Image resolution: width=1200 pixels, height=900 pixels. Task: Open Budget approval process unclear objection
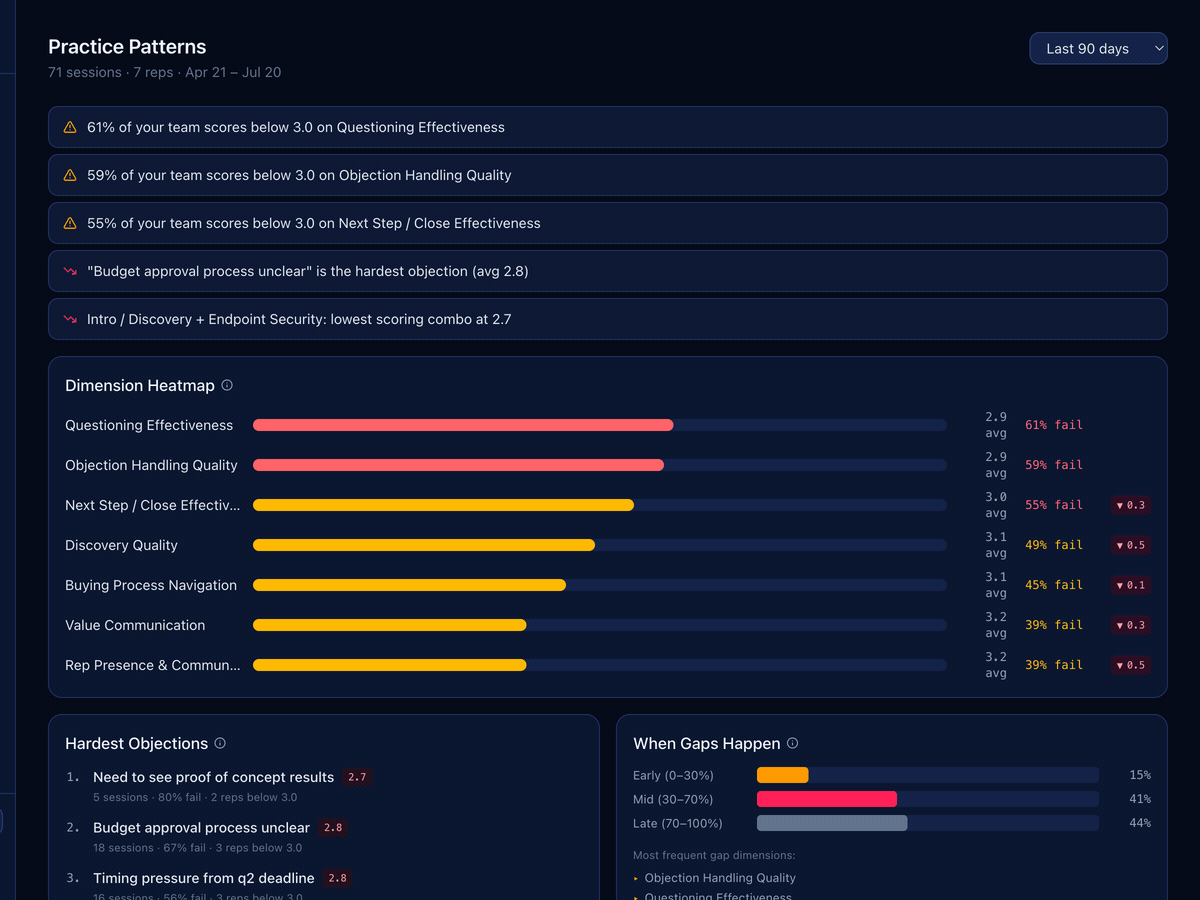coord(201,827)
